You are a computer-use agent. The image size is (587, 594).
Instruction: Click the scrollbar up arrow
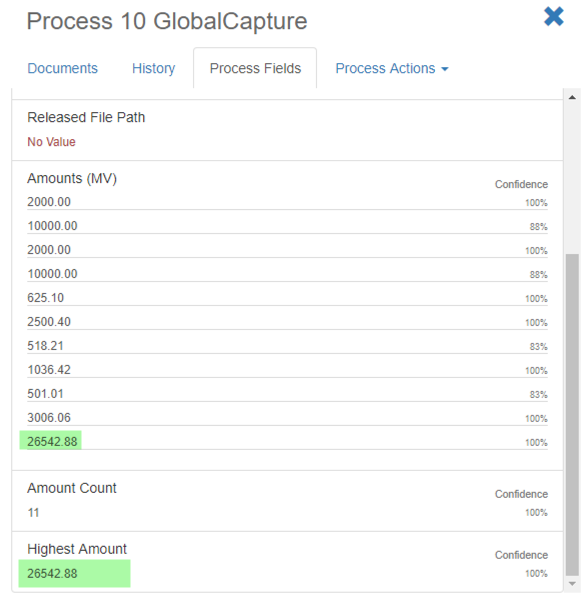[572, 97]
